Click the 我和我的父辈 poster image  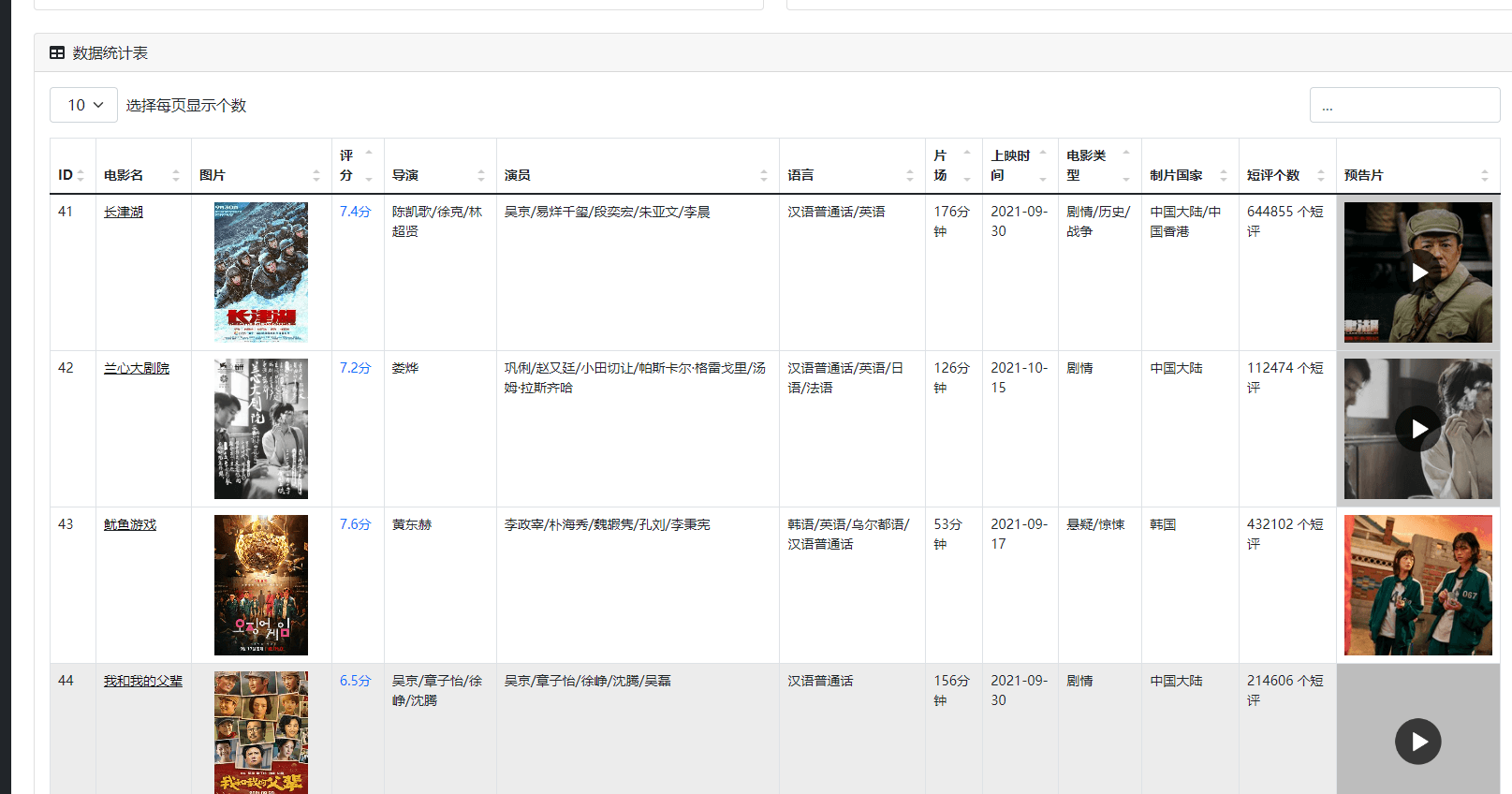[x=261, y=732]
